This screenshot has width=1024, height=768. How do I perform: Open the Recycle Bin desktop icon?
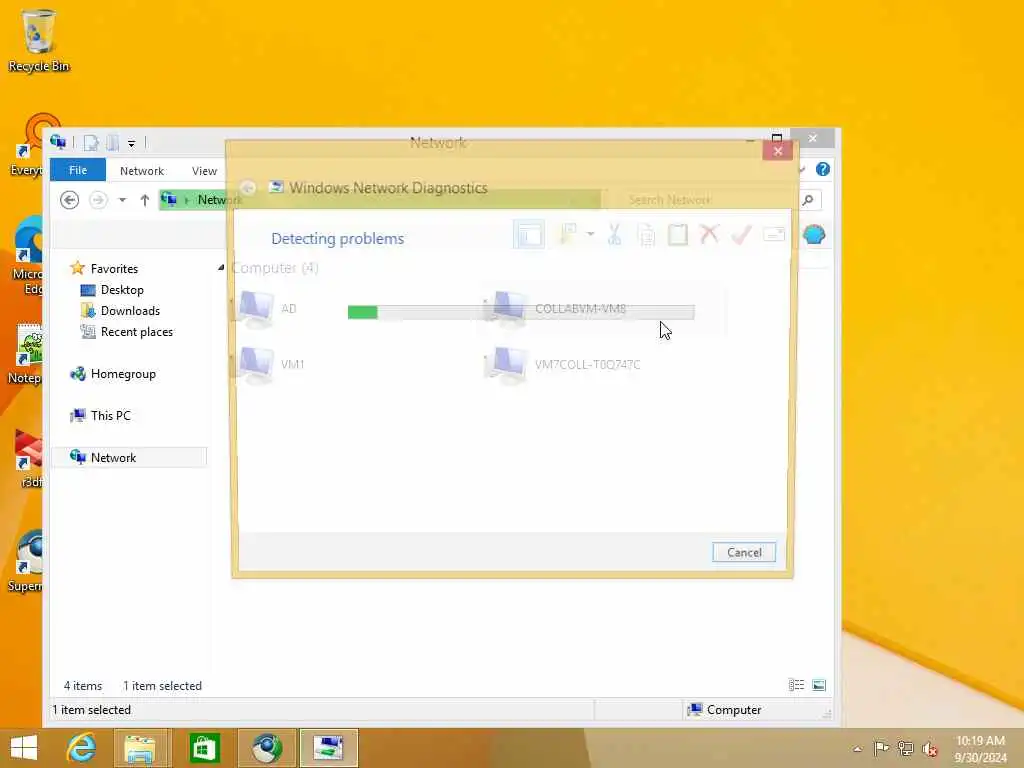pos(38,39)
